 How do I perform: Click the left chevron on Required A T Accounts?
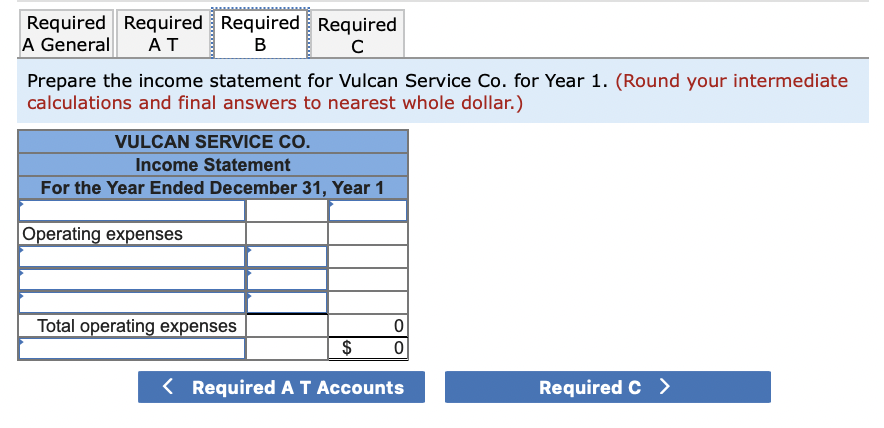[x=167, y=387]
